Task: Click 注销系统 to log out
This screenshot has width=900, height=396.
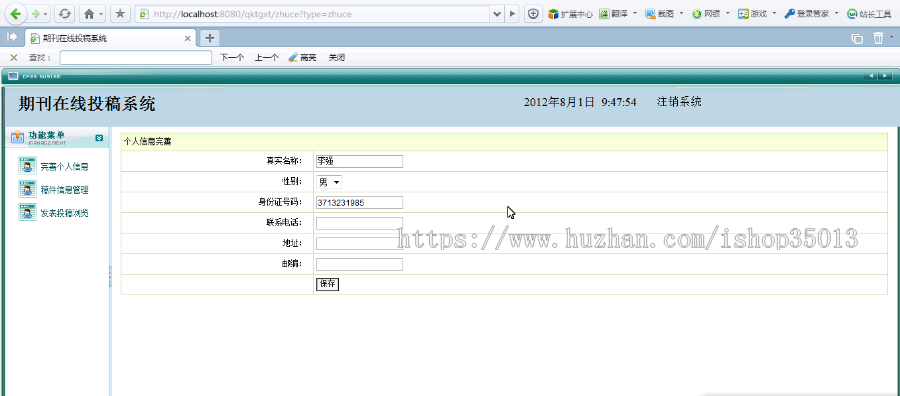Action: pos(679,102)
